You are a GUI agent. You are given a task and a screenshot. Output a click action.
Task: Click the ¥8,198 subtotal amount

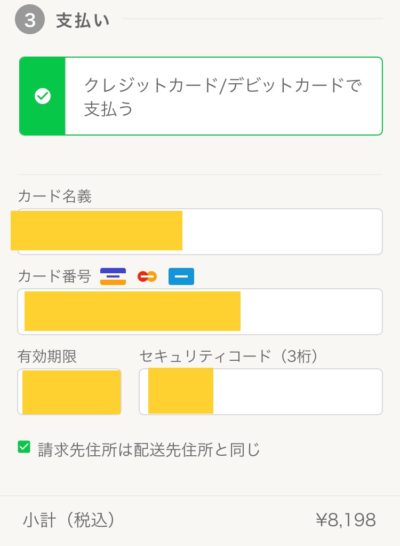coord(346,520)
